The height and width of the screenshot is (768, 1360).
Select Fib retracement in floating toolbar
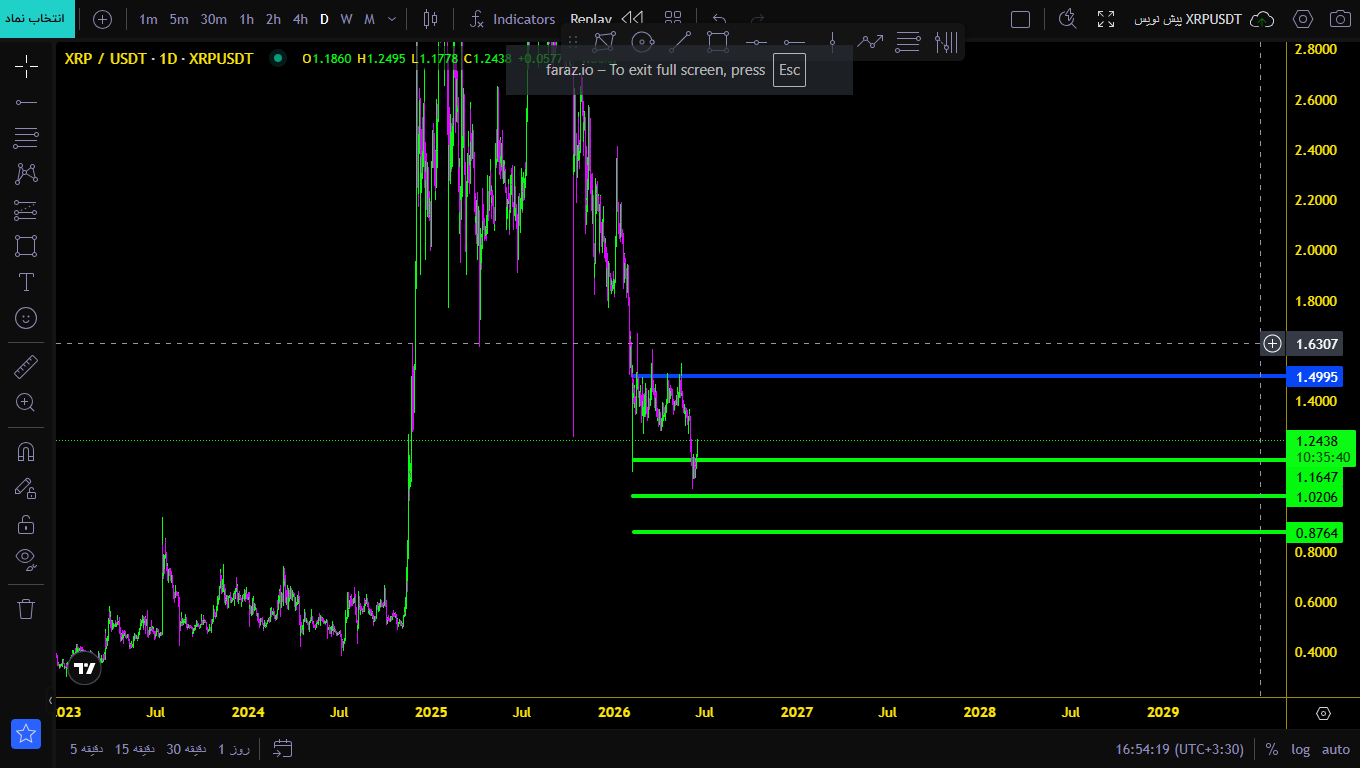point(908,42)
